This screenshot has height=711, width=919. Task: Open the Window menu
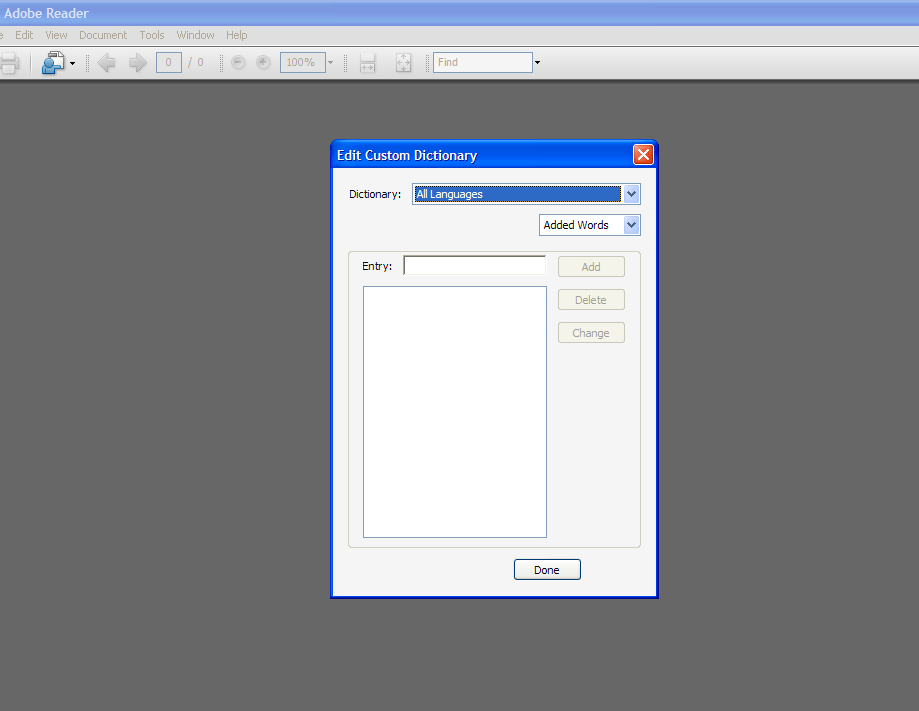[194, 35]
